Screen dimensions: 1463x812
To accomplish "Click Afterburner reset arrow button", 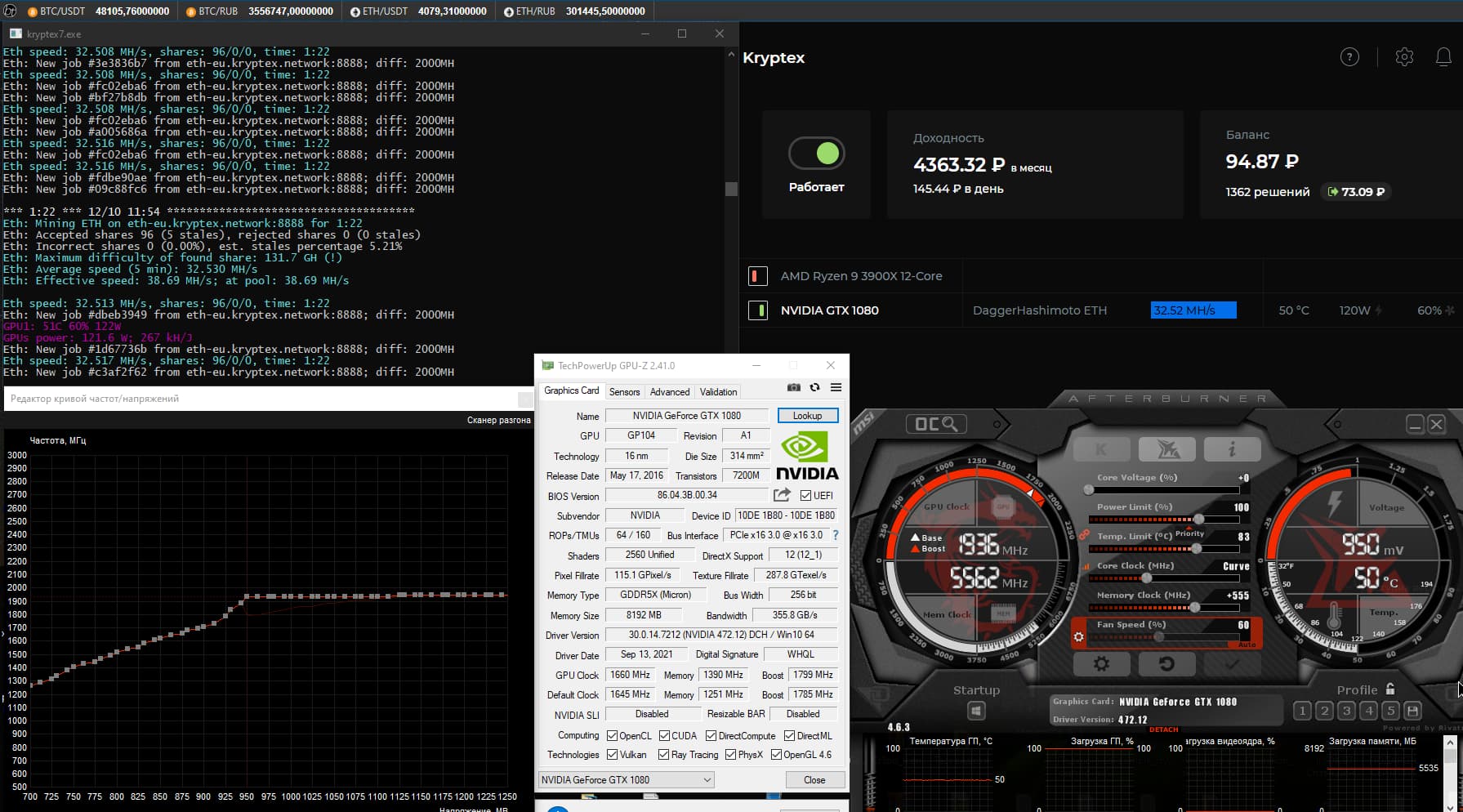I will point(1166,664).
